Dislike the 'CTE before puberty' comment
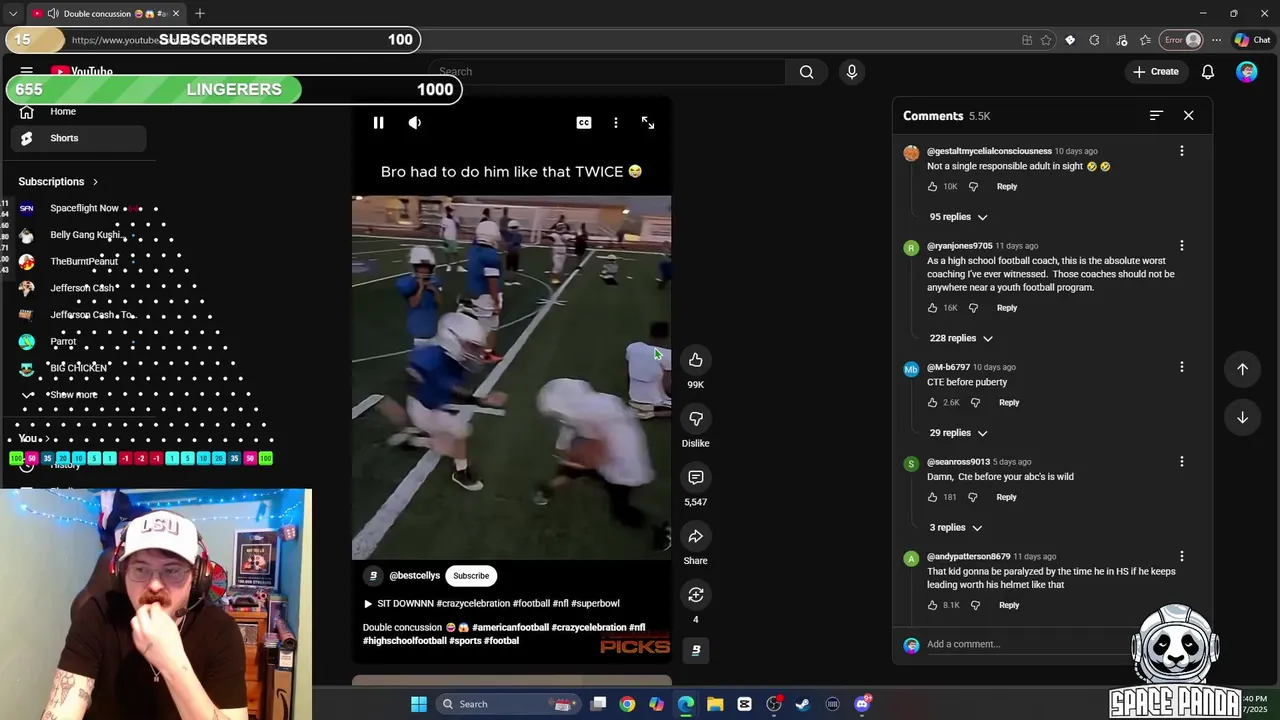The width and height of the screenshot is (1280, 720). (x=975, y=403)
